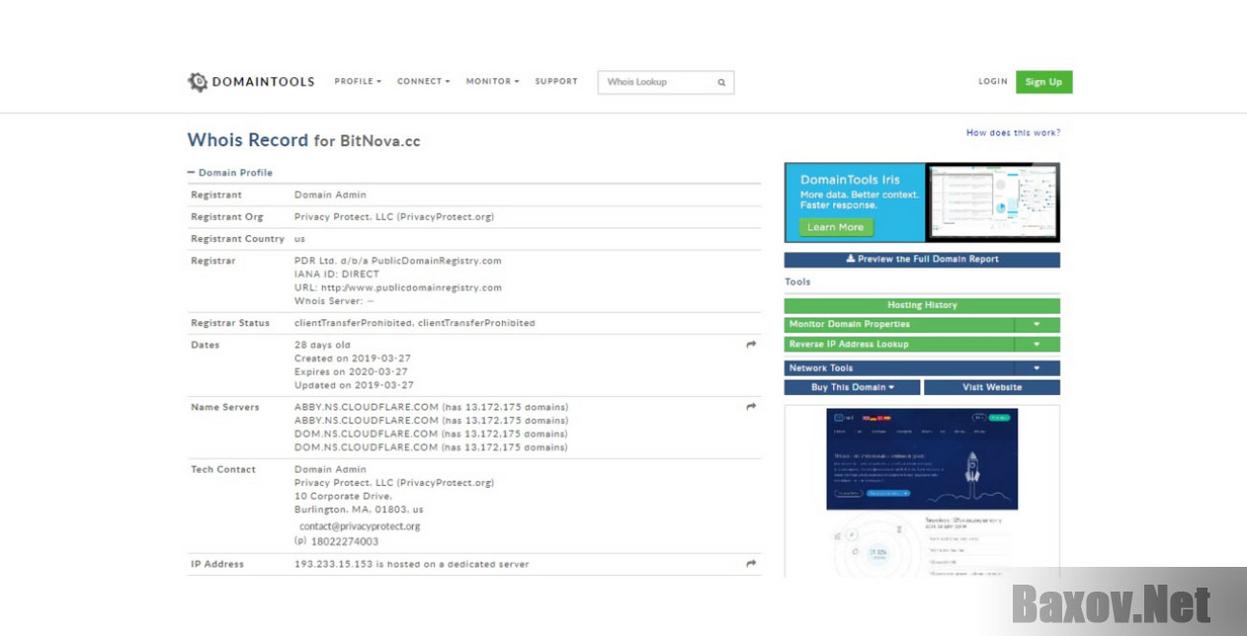Click the share arrow in Dates row
This screenshot has height=636, width=1247.
(x=751, y=345)
